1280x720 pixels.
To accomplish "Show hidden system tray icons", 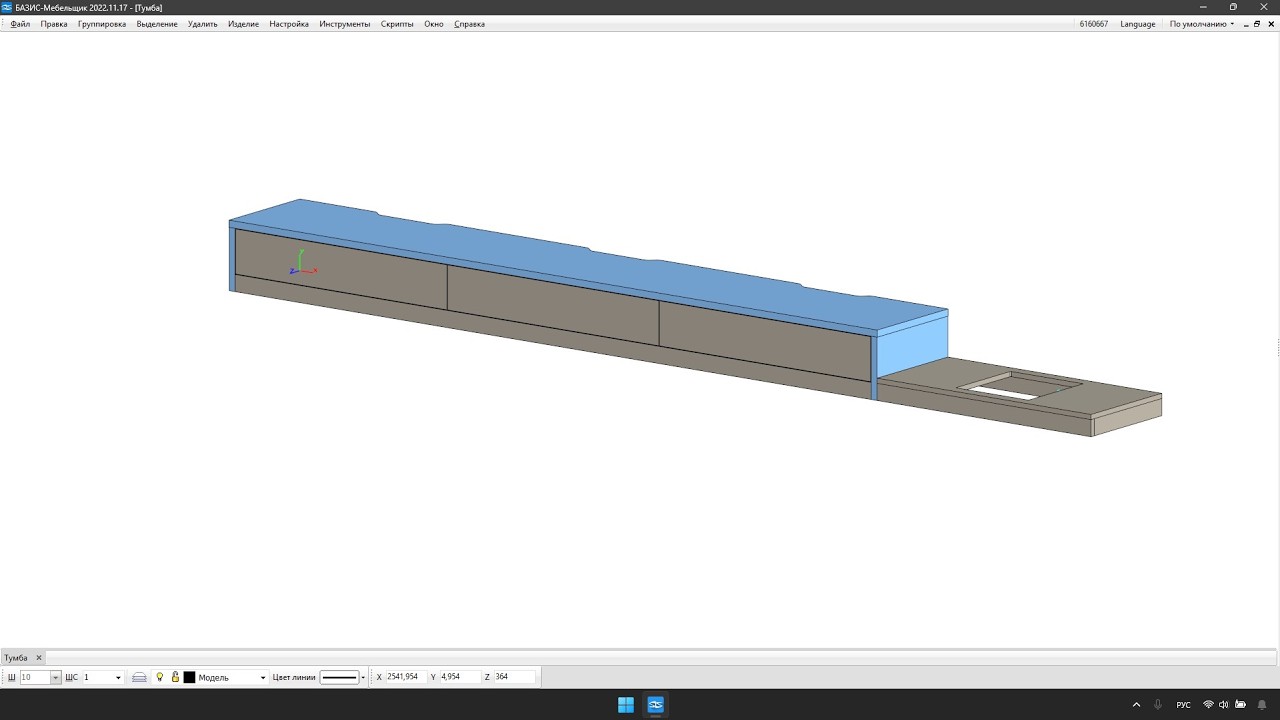I will point(1136,705).
